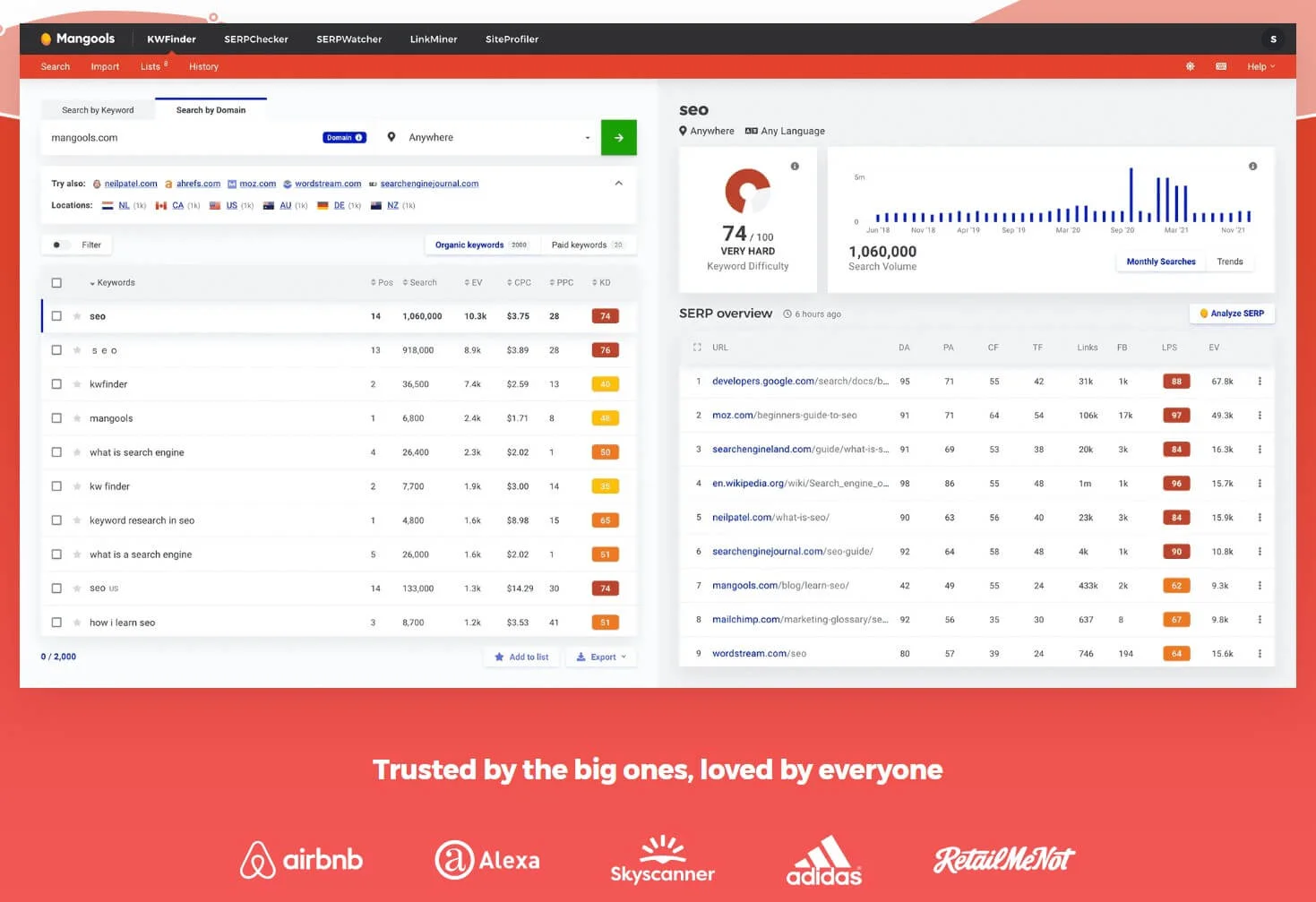
Task: Sort by Pos column
Action: click(382, 283)
